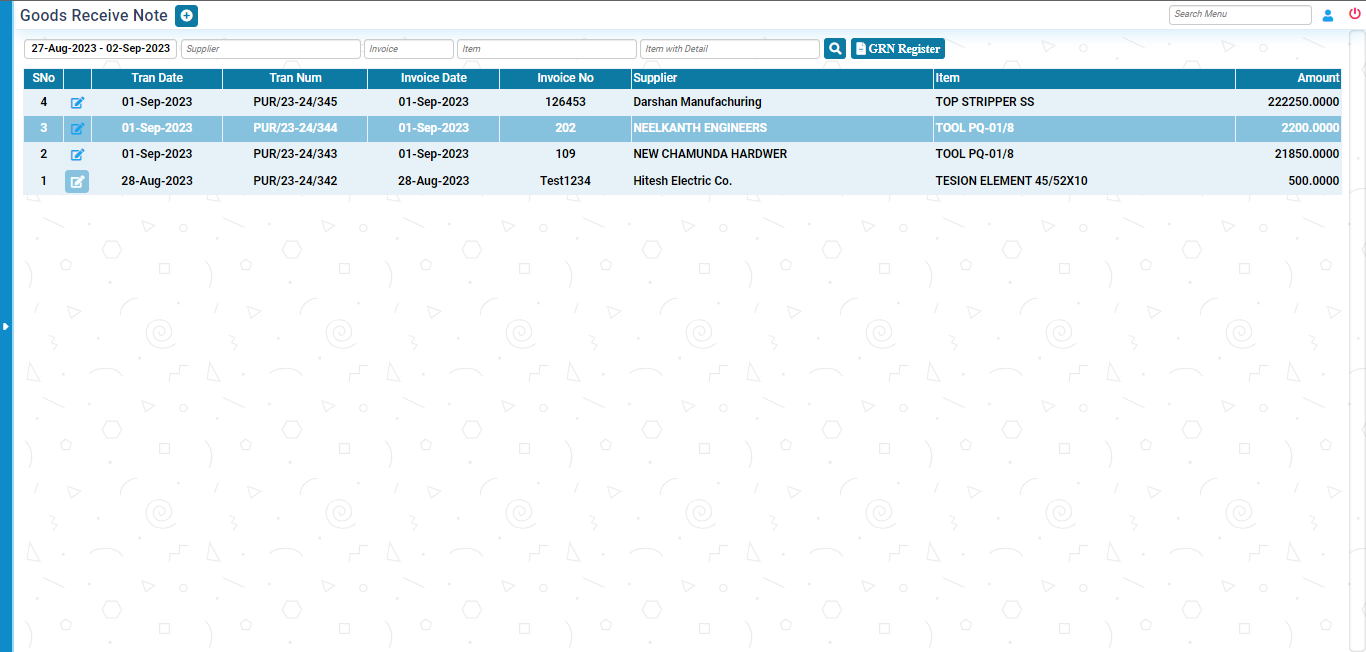
Task: Click the user profile icon
Action: (x=1328, y=15)
